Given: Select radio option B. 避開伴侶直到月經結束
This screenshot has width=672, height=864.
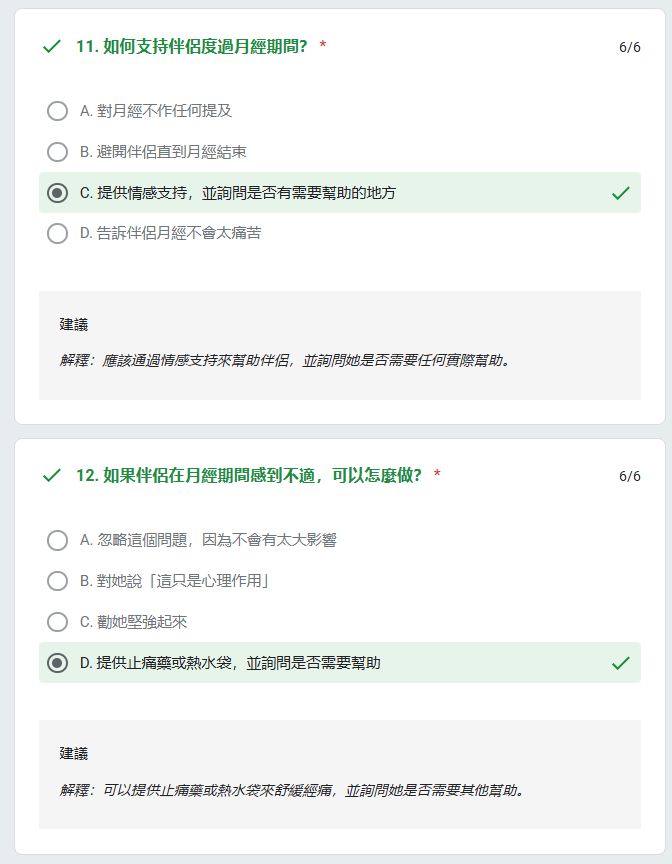Looking at the screenshot, I should [57, 152].
